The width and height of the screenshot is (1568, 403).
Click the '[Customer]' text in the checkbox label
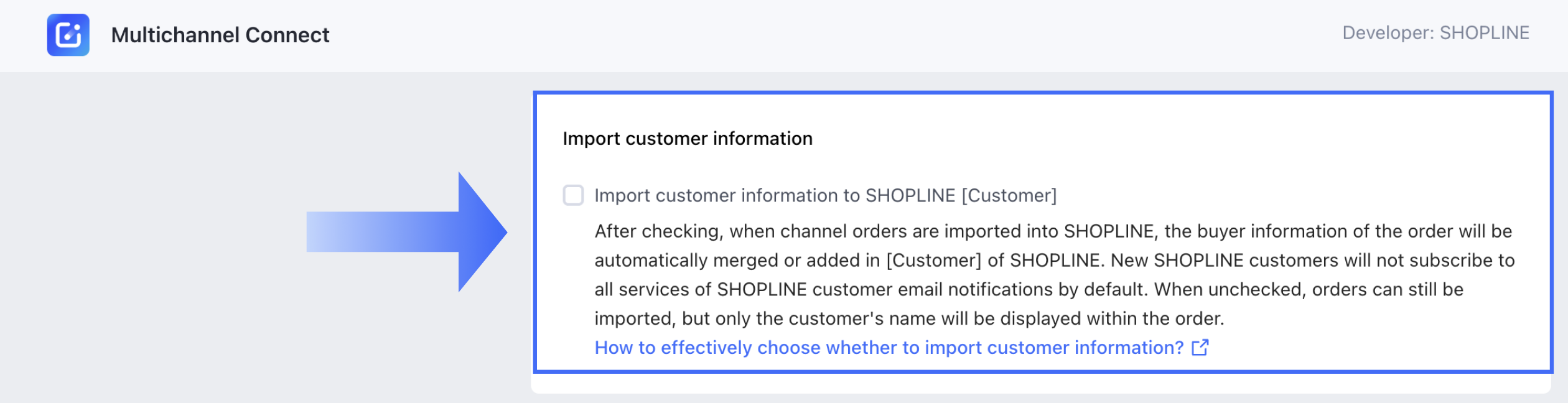pyautogui.click(x=1009, y=195)
